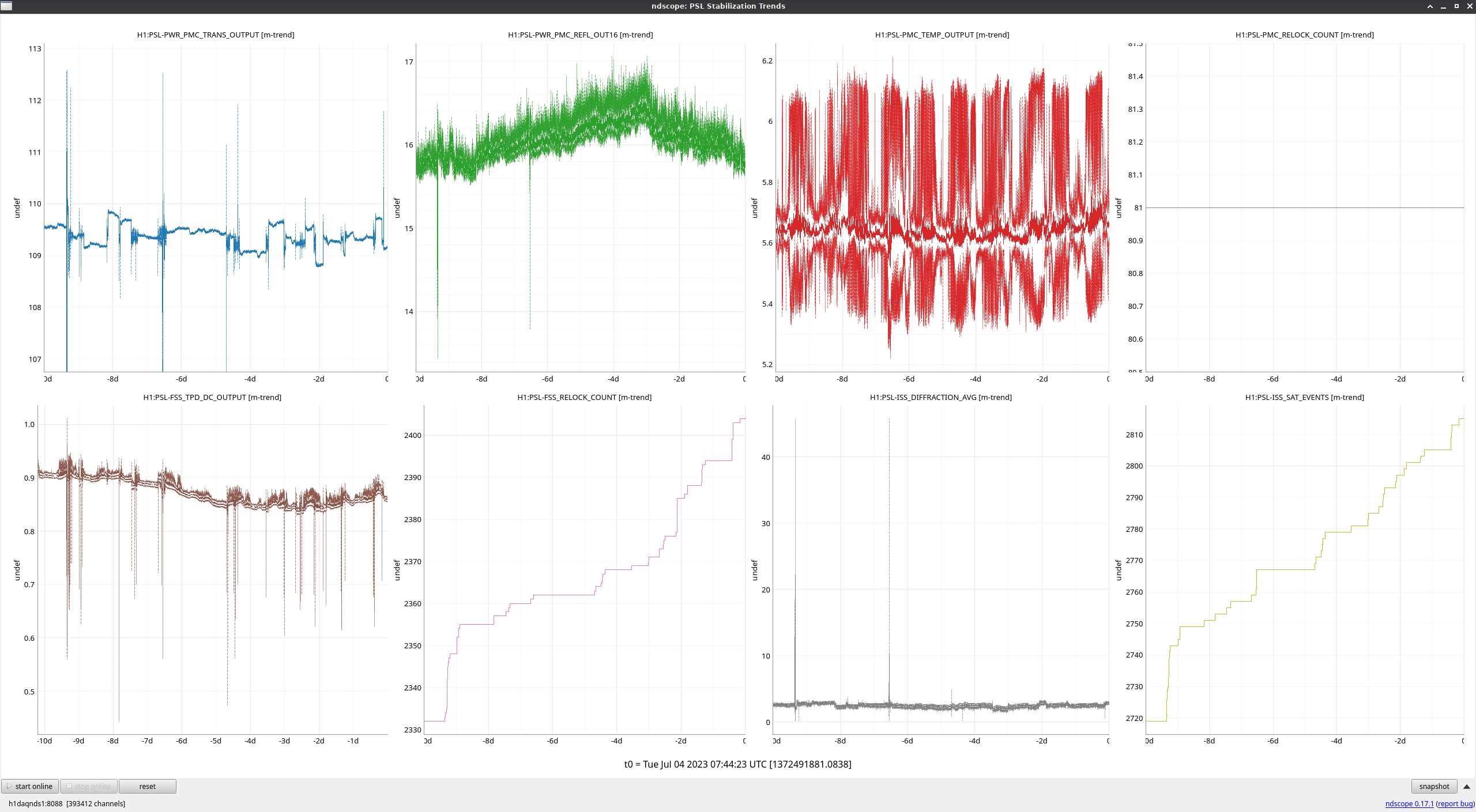The image size is (1476, 812).
Task: Click the H1:PSL-ISS_DIFFRACTION_AVG plot title
Action: pos(940,397)
